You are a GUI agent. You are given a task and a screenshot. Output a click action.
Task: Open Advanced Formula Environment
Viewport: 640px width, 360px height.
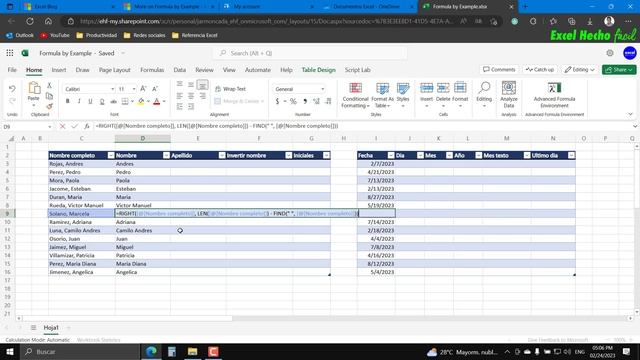554,95
